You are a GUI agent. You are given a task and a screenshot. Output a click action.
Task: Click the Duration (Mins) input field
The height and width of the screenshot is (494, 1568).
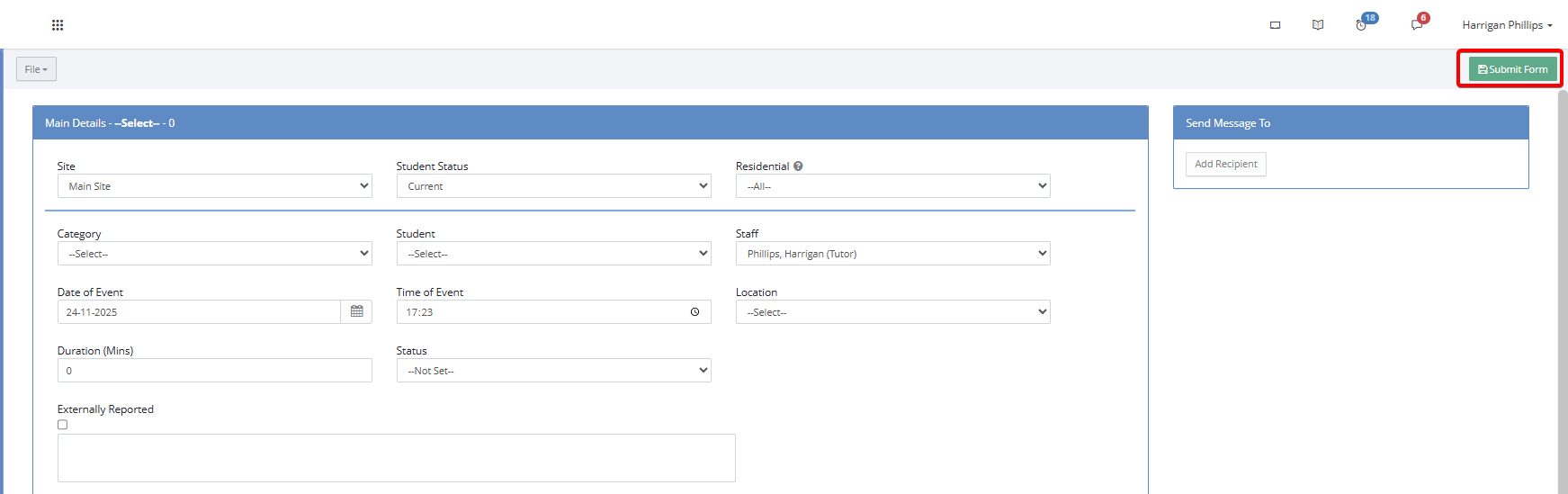[214, 371]
